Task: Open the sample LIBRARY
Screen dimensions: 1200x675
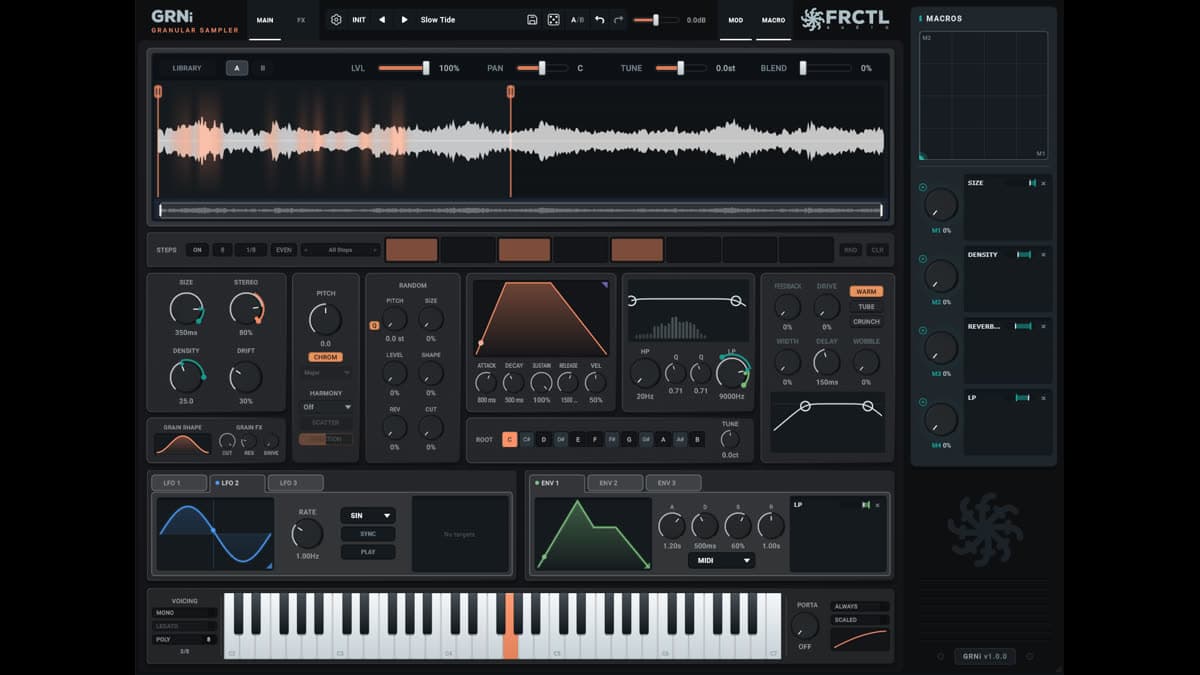Action: (187, 68)
